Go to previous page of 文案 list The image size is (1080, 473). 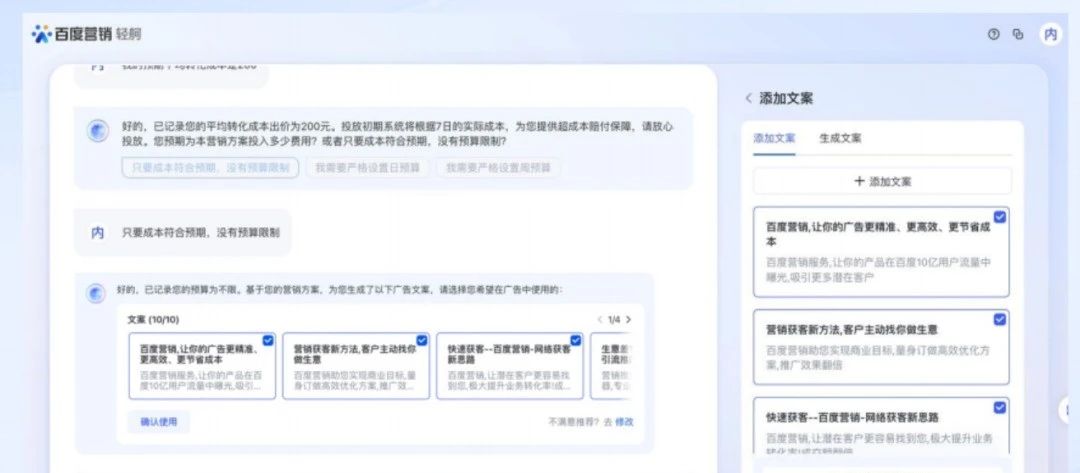point(600,319)
